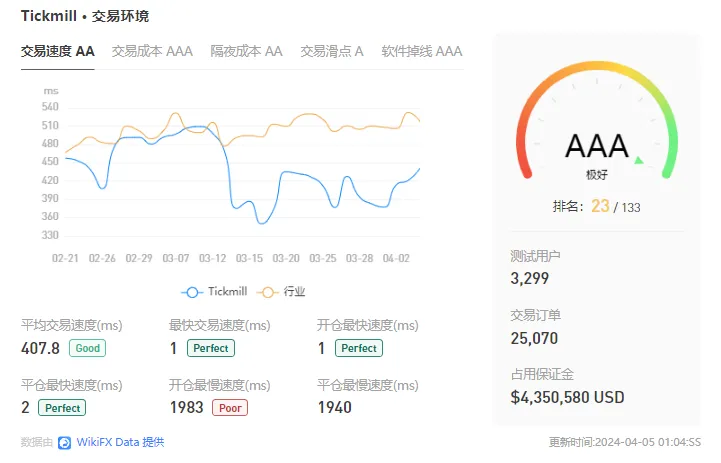Image resolution: width=721 pixels, height=463 pixels.
Task: Click the AAA rating in the gauge
Action: pos(597,146)
